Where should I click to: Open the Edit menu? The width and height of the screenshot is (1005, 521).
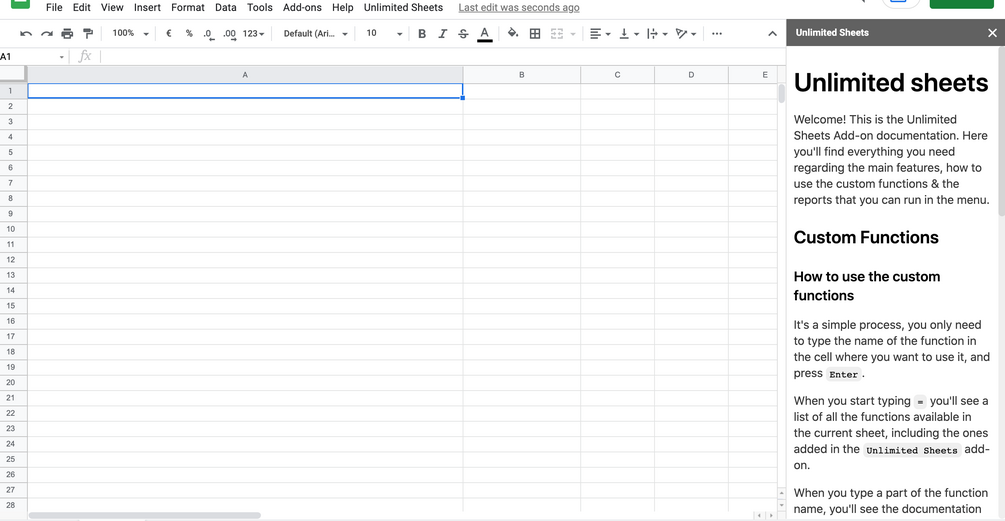click(81, 8)
